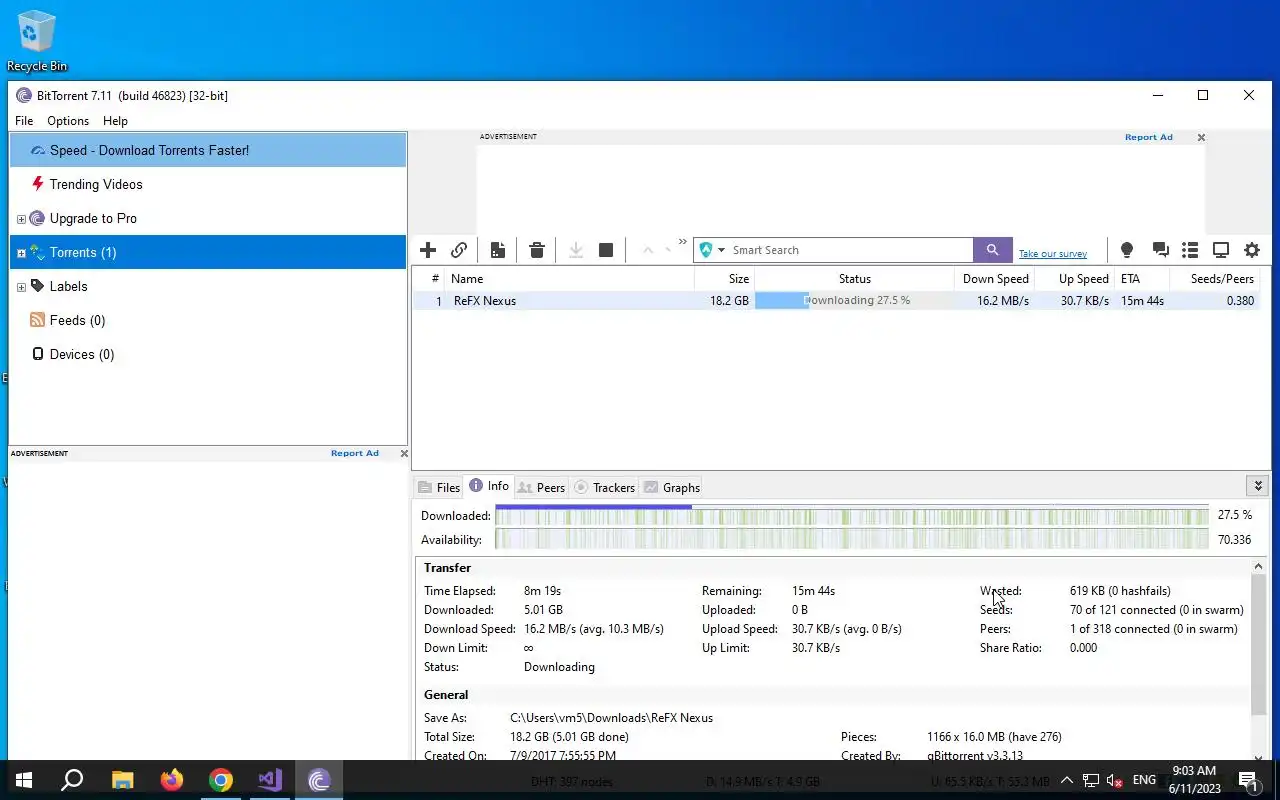Select Speed - Download Torrents Faster item
Screen dimensions: 1280x800
(x=208, y=150)
